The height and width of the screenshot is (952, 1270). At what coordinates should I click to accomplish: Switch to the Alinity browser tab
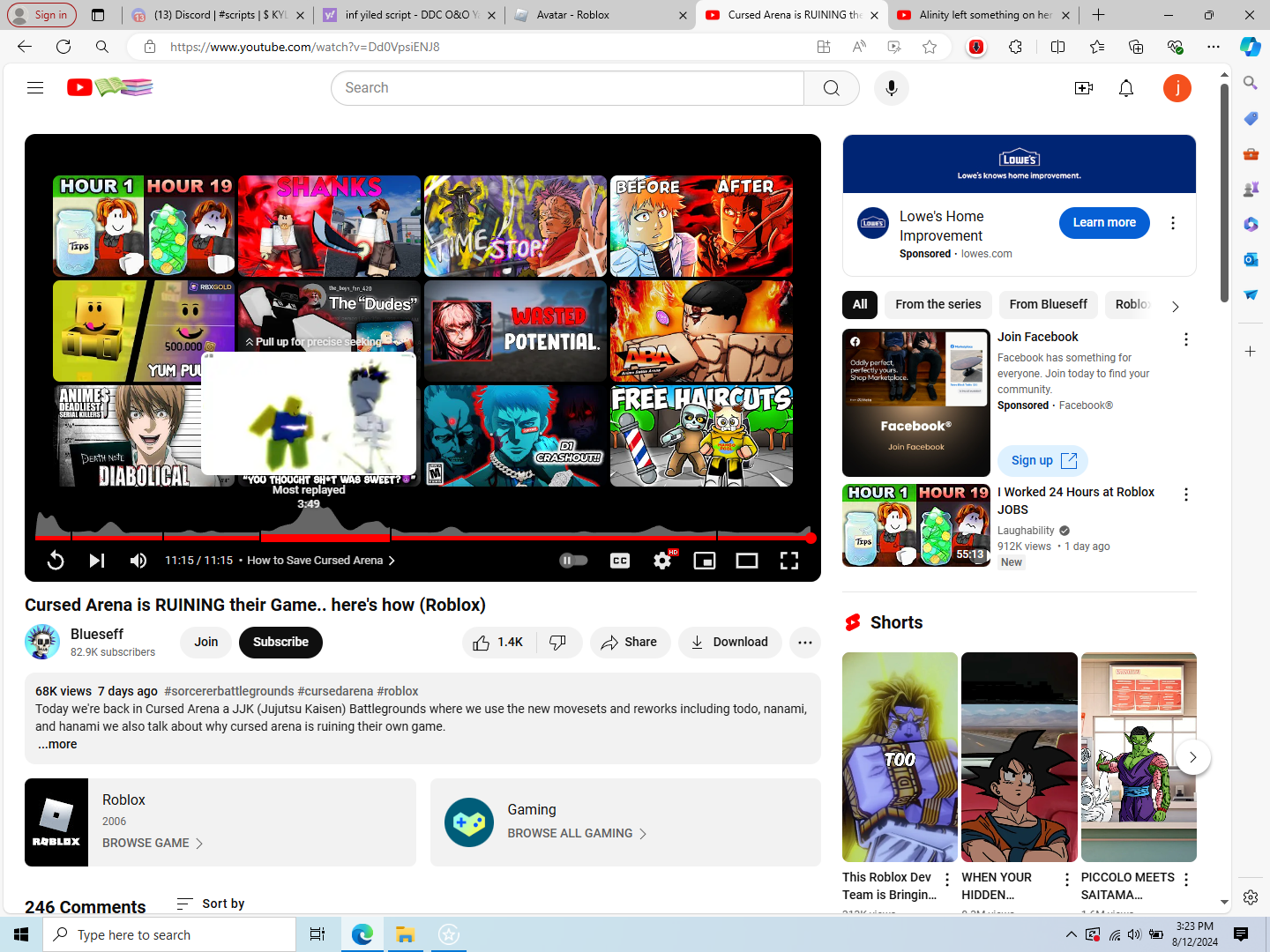[984, 15]
